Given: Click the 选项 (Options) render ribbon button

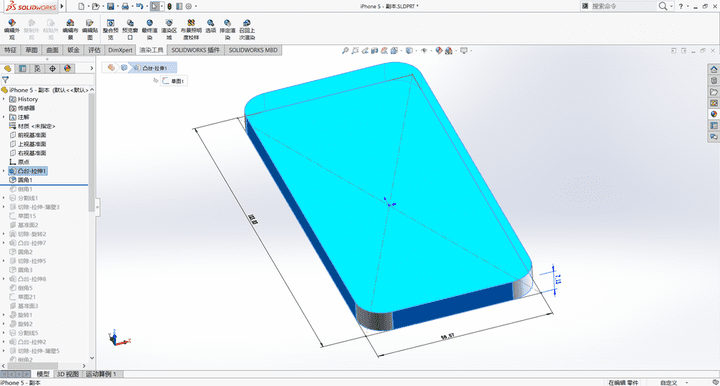Looking at the screenshot, I should 210,26.
